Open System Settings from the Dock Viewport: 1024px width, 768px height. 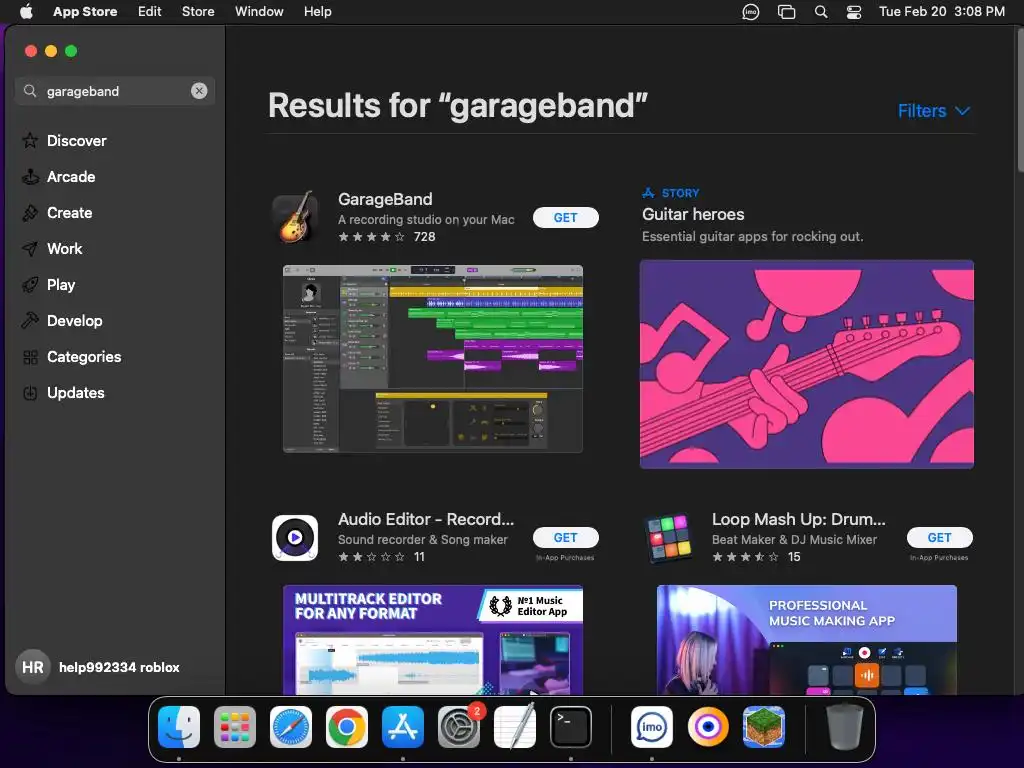click(458, 727)
